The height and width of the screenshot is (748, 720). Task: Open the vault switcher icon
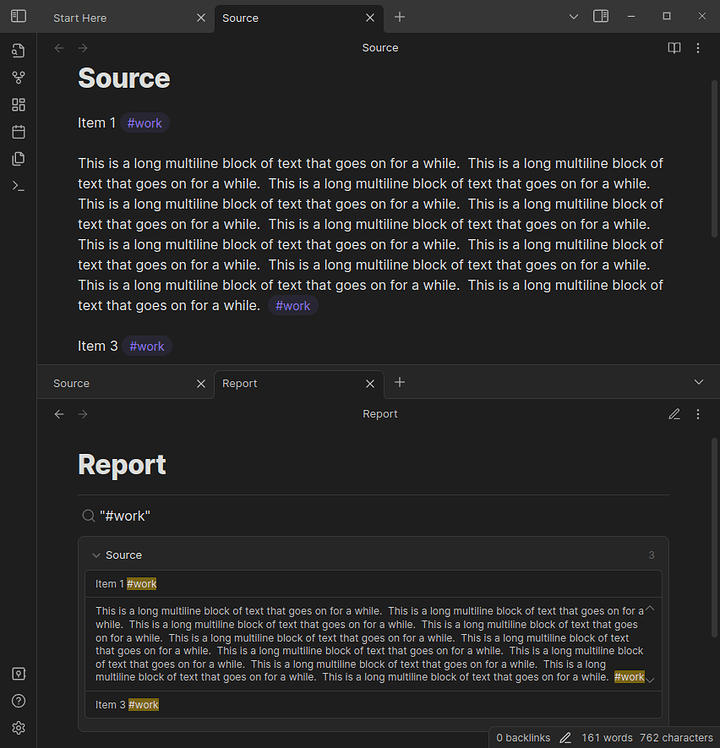click(x=18, y=674)
